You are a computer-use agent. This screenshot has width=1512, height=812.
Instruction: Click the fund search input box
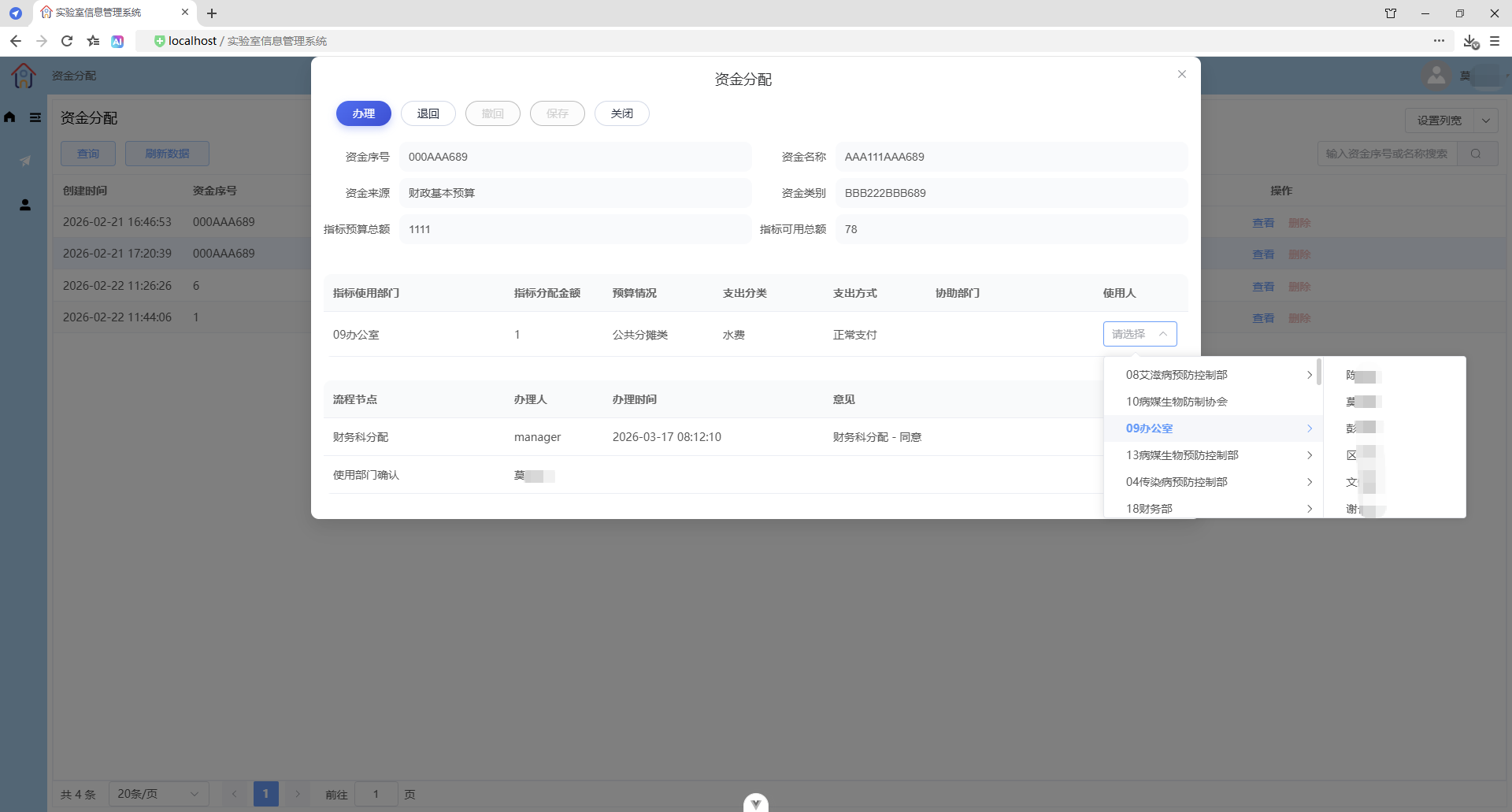tap(1387, 154)
